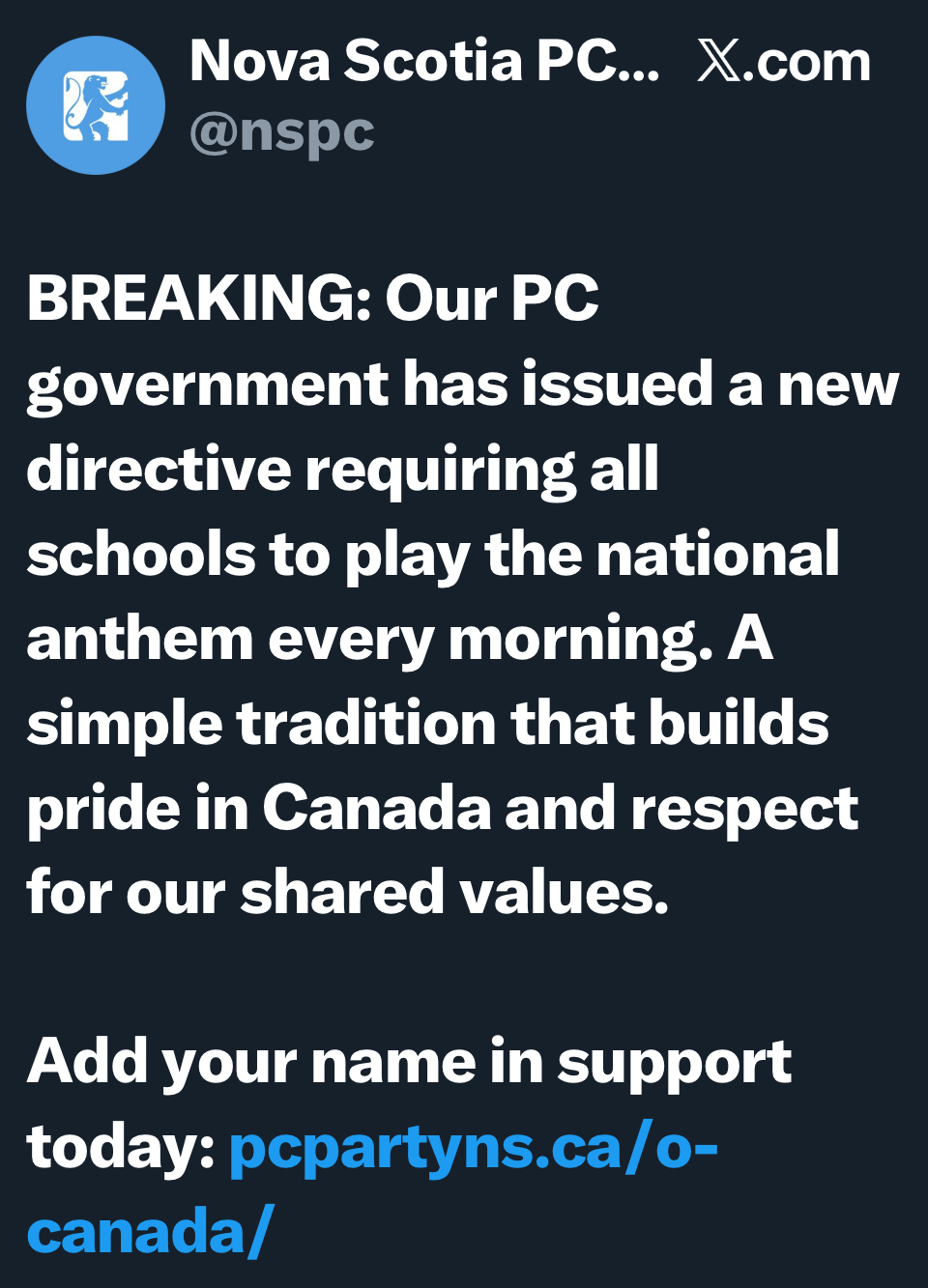
Task: Click the phrase "national" in the tweet
Action: click(717, 554)
